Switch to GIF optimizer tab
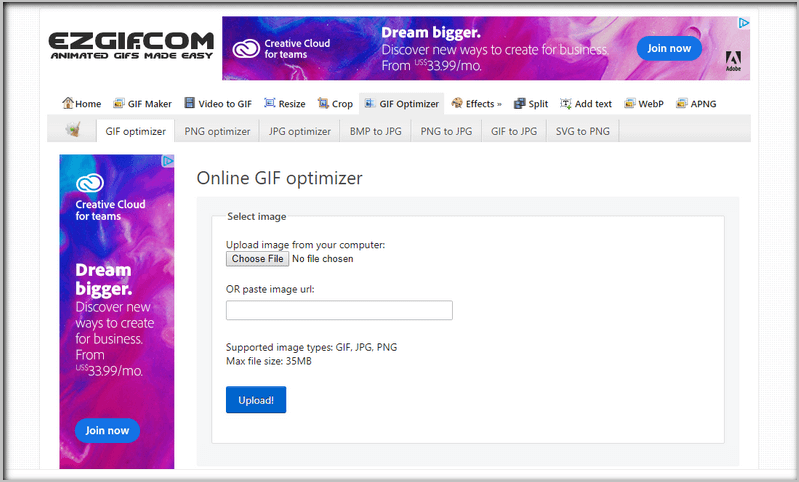 (x=136, y=131)
